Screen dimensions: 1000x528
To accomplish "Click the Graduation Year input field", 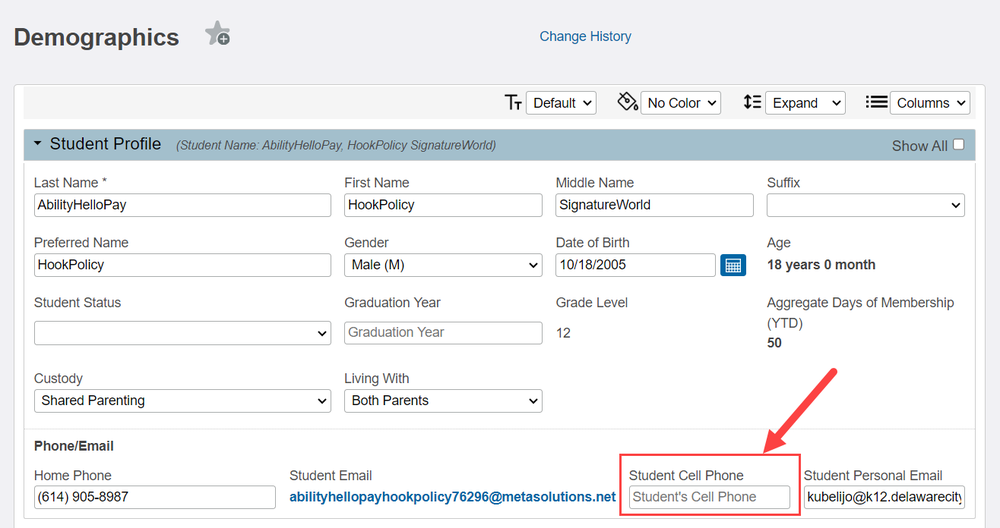I will tap(443, 333).
